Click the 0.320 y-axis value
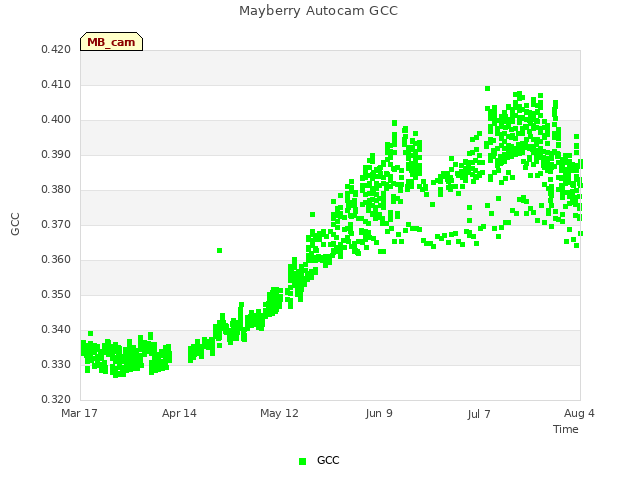Screen dimensions: 640x480 (x=56, y=399)
